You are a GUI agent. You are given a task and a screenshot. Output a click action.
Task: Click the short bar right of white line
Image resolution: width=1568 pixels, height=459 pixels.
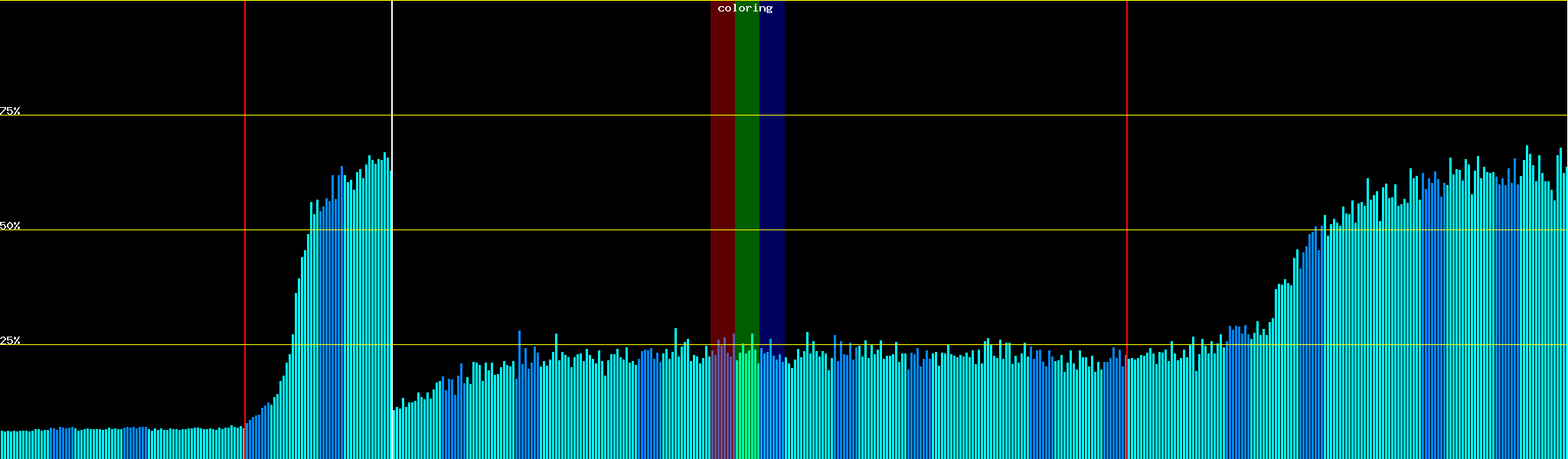[394, 435]
